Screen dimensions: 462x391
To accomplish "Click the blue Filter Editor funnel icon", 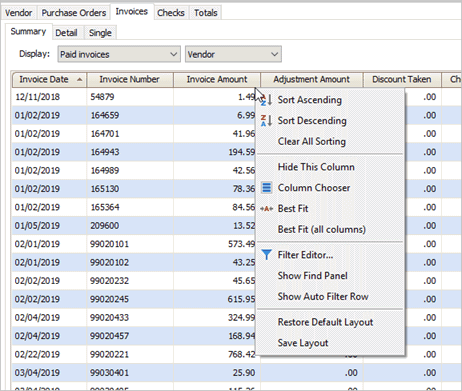I will (x=266, y=255).
